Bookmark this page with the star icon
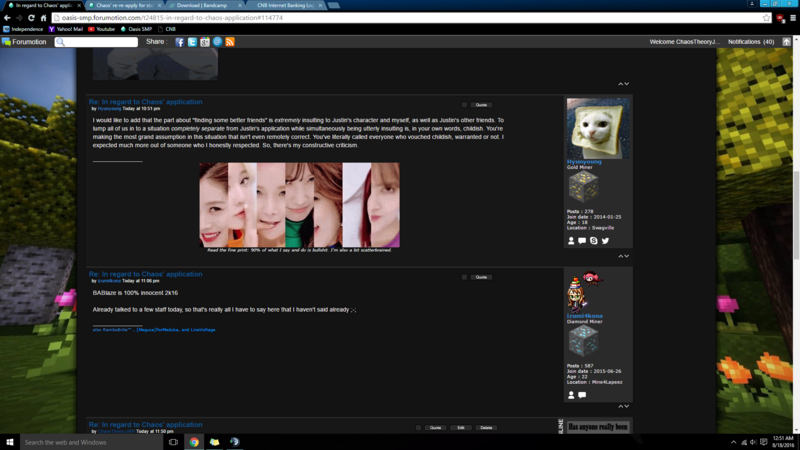The width and height of the screenshot is (800, 450). pos(766,18)
